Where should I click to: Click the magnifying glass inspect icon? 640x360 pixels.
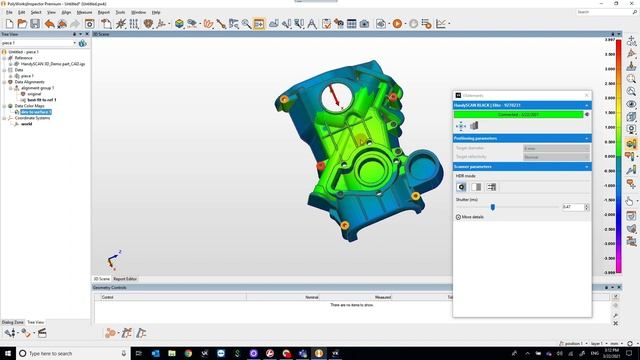(x=246, y=24)
